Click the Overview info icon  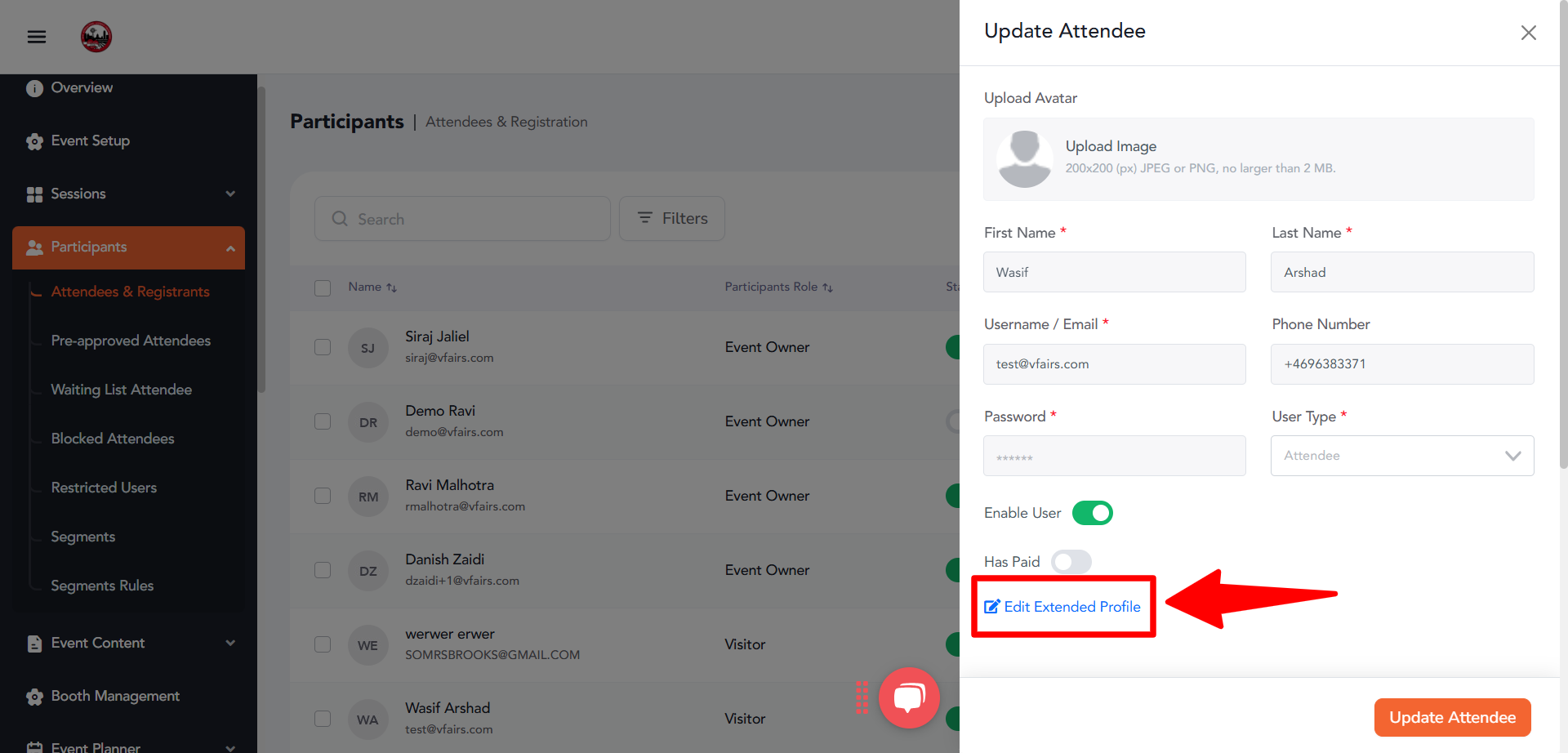pos(34,88)
